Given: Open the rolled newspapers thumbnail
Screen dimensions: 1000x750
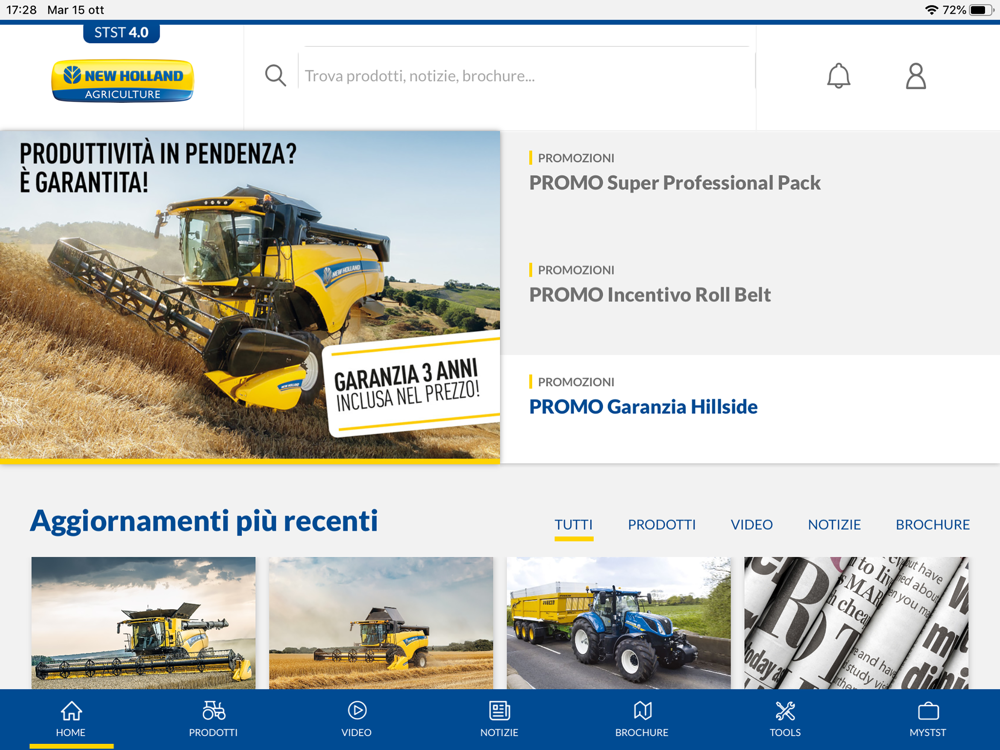Looking at the screenshot, I should tap(857, 623).
